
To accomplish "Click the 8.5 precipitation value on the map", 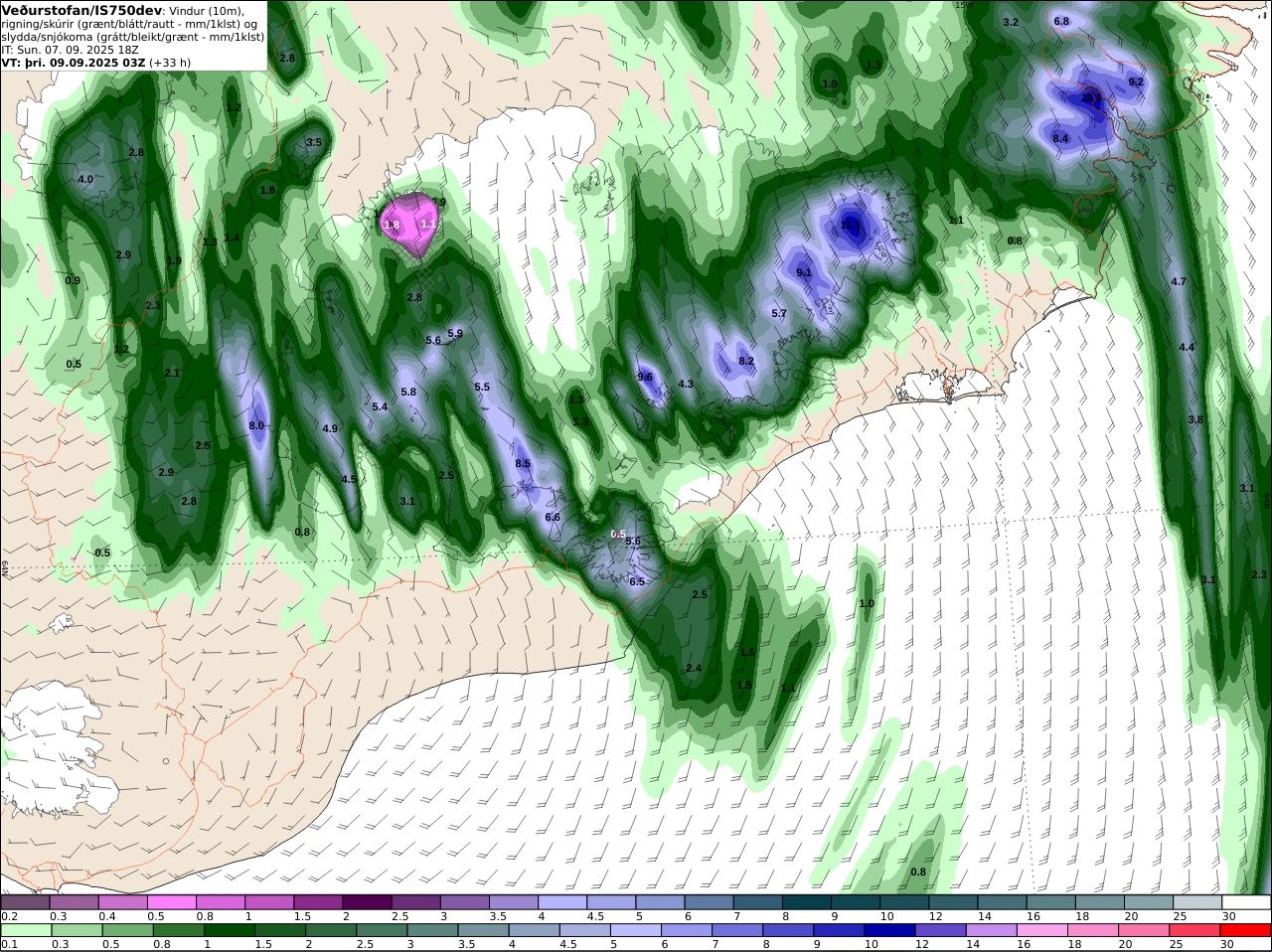I will pos(523,463).
